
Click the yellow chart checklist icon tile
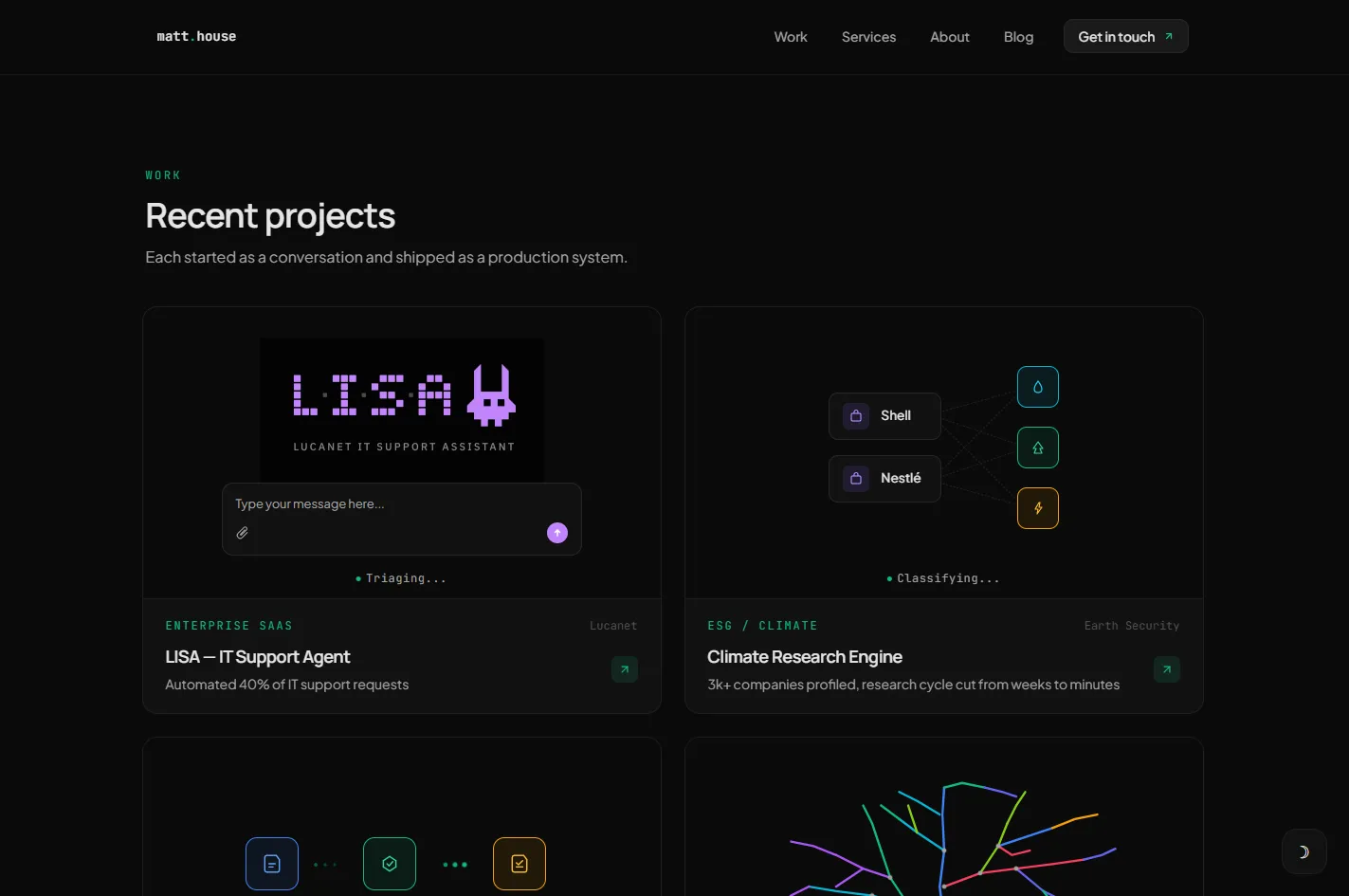[520, 864]
